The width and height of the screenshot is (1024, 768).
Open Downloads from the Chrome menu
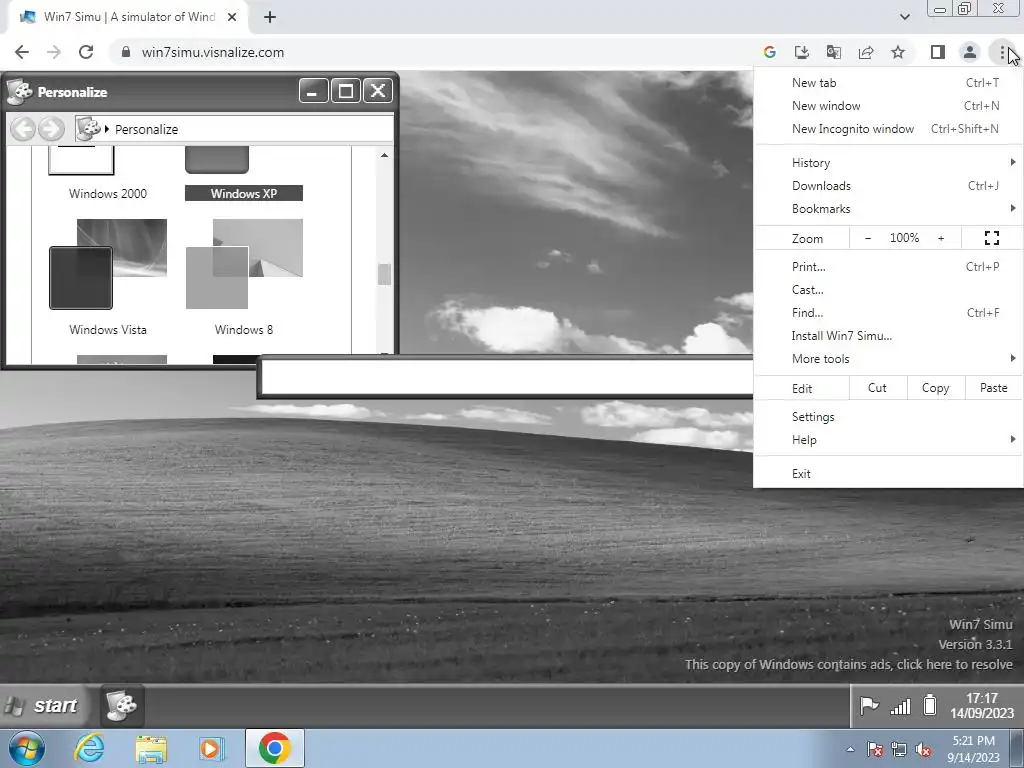tap(888, 185)
